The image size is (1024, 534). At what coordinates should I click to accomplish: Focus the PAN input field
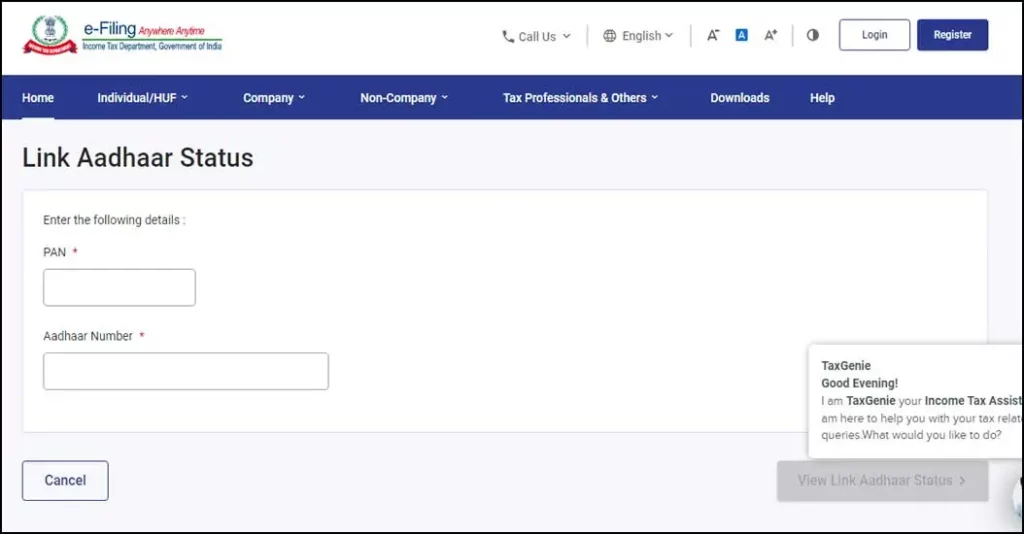coord(120,287)
